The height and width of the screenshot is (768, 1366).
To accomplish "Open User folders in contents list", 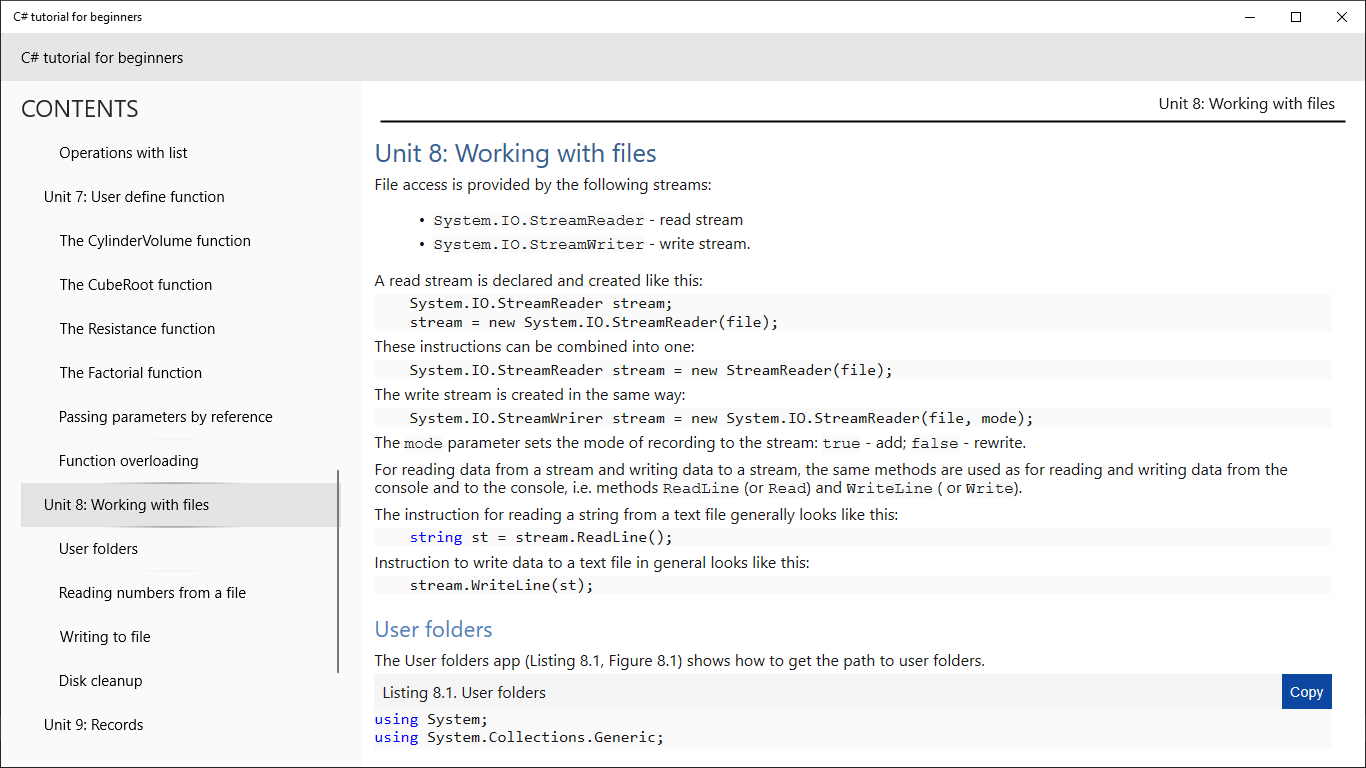I will [x=99, y=549].
